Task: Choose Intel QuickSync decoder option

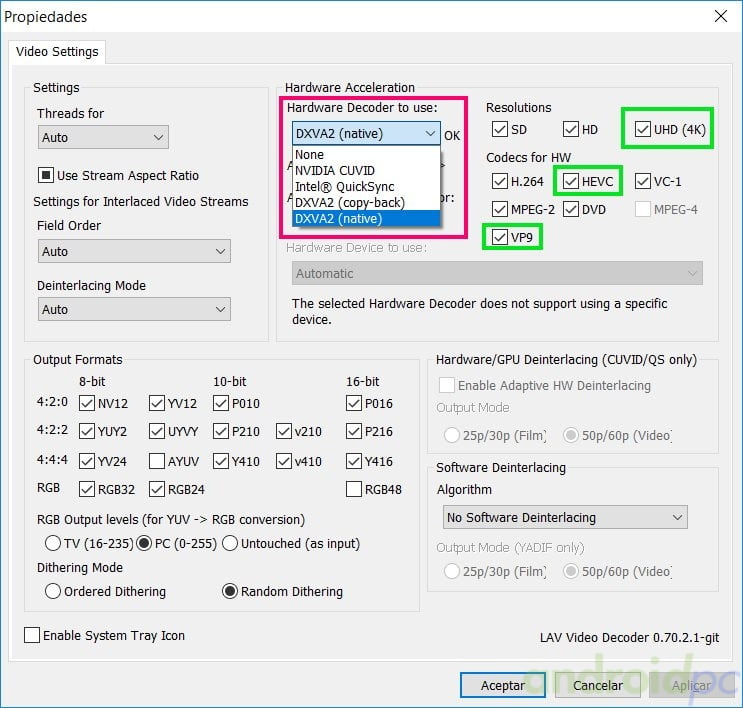Action: [x=344, y=187]
